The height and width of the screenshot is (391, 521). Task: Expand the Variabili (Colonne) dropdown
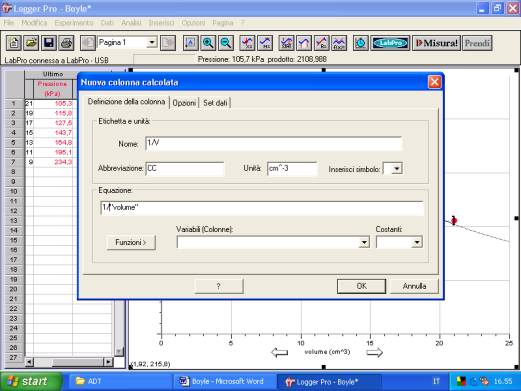[364, 242]
